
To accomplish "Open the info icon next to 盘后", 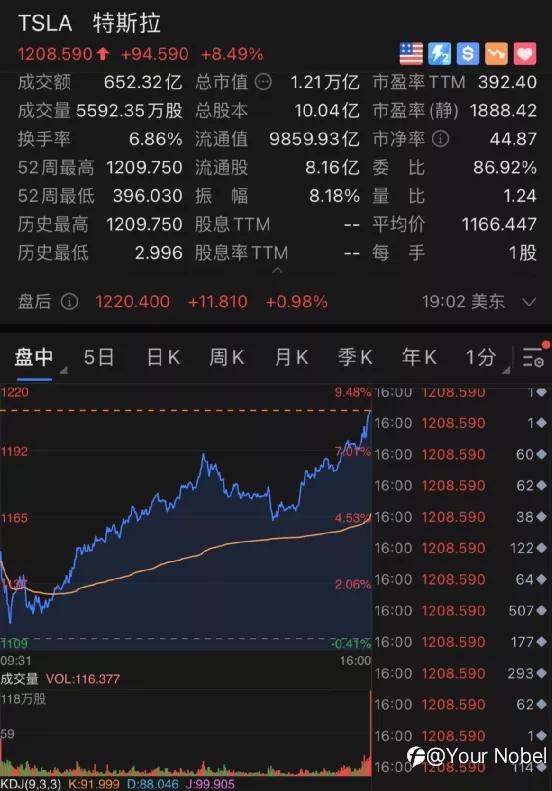I will click(x=70, y=302).
